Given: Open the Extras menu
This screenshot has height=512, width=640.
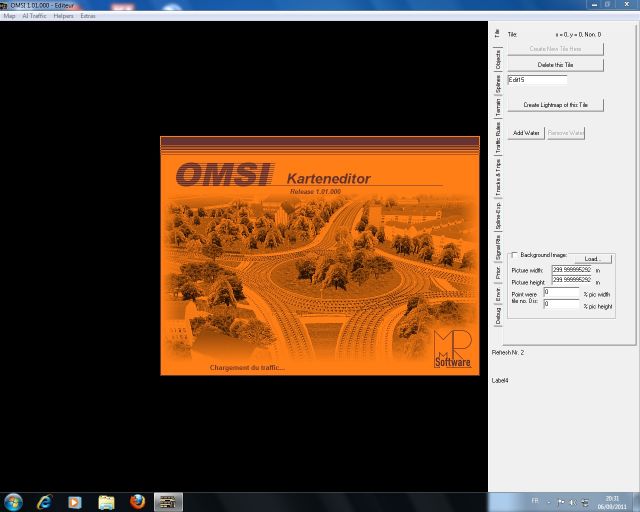Looking at the screenshot, I should click(x=88, y=16).
